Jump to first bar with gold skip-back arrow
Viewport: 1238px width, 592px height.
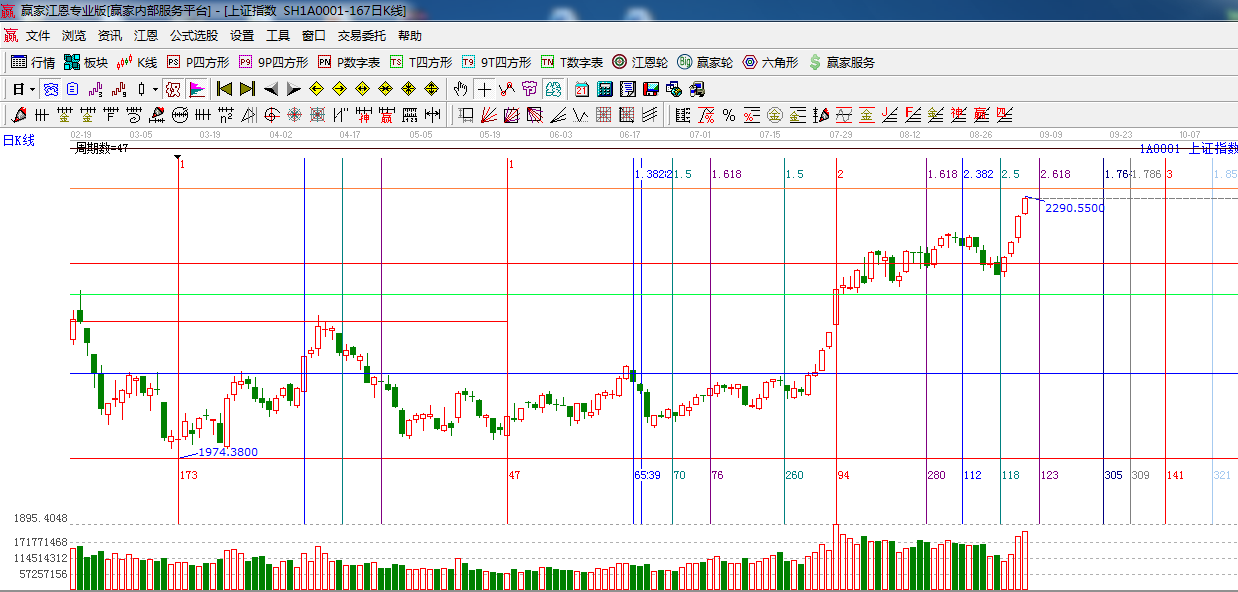225,89
